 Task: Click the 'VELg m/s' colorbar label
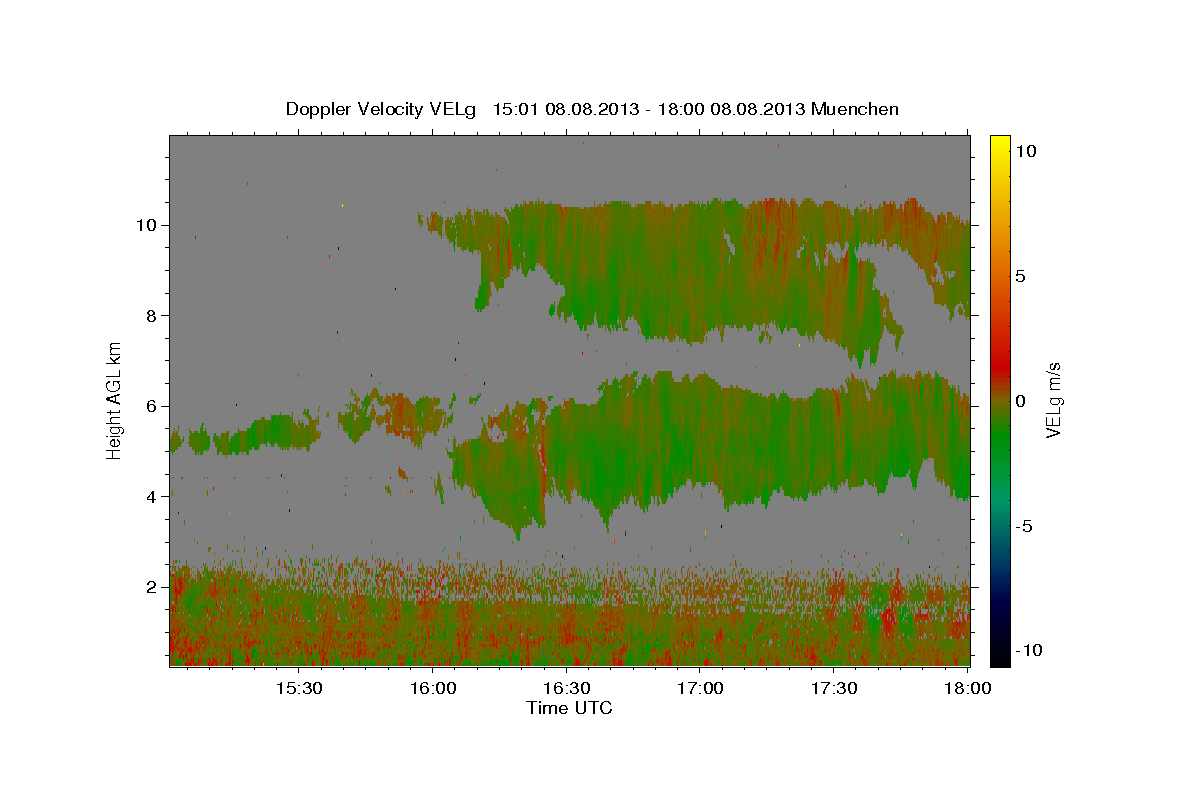pyautogui.click(x=1052, y=400)
